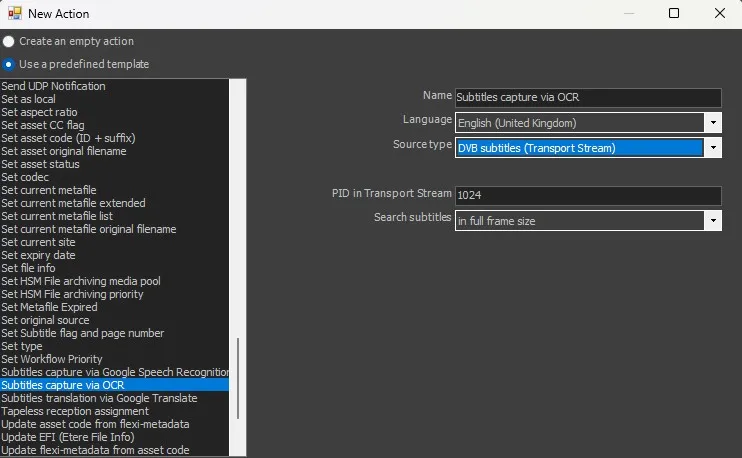Choose 'Subtitles capture via Google Speech Recognition'
742x458 pixels.
[x=115, y=372]
